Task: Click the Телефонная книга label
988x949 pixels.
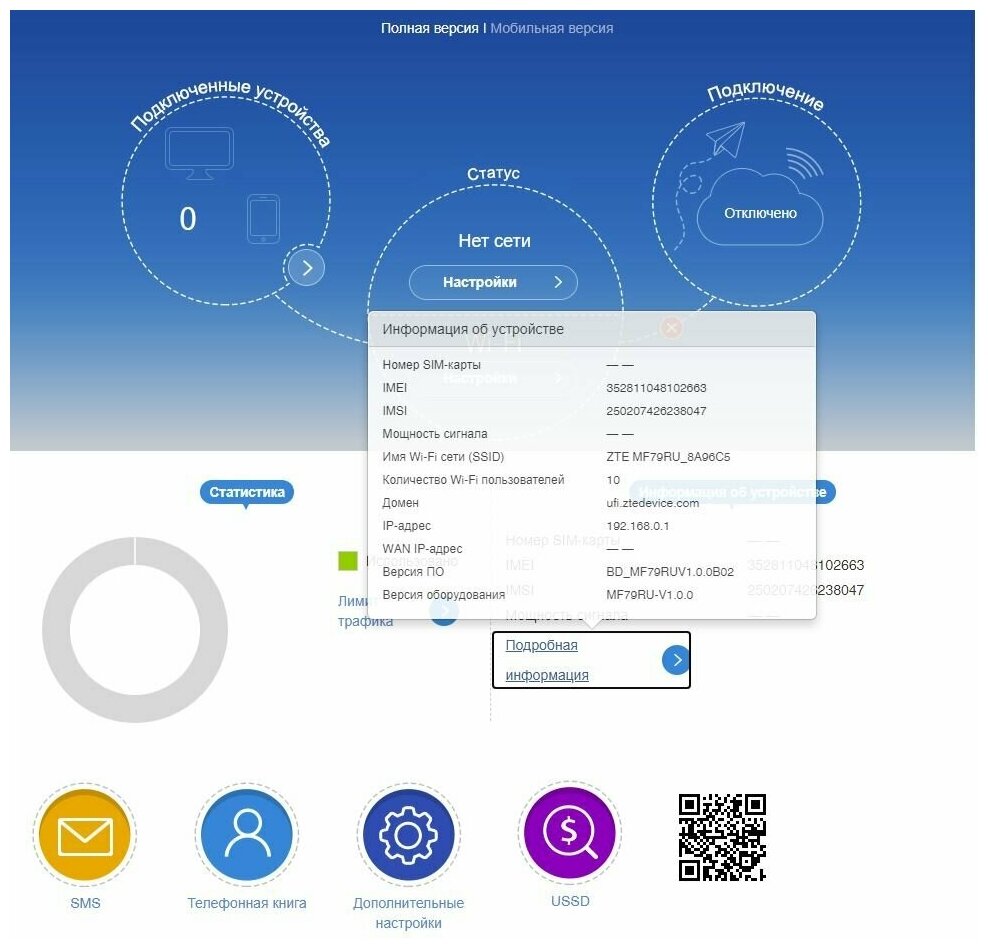Action: click(x=247, y=903)
